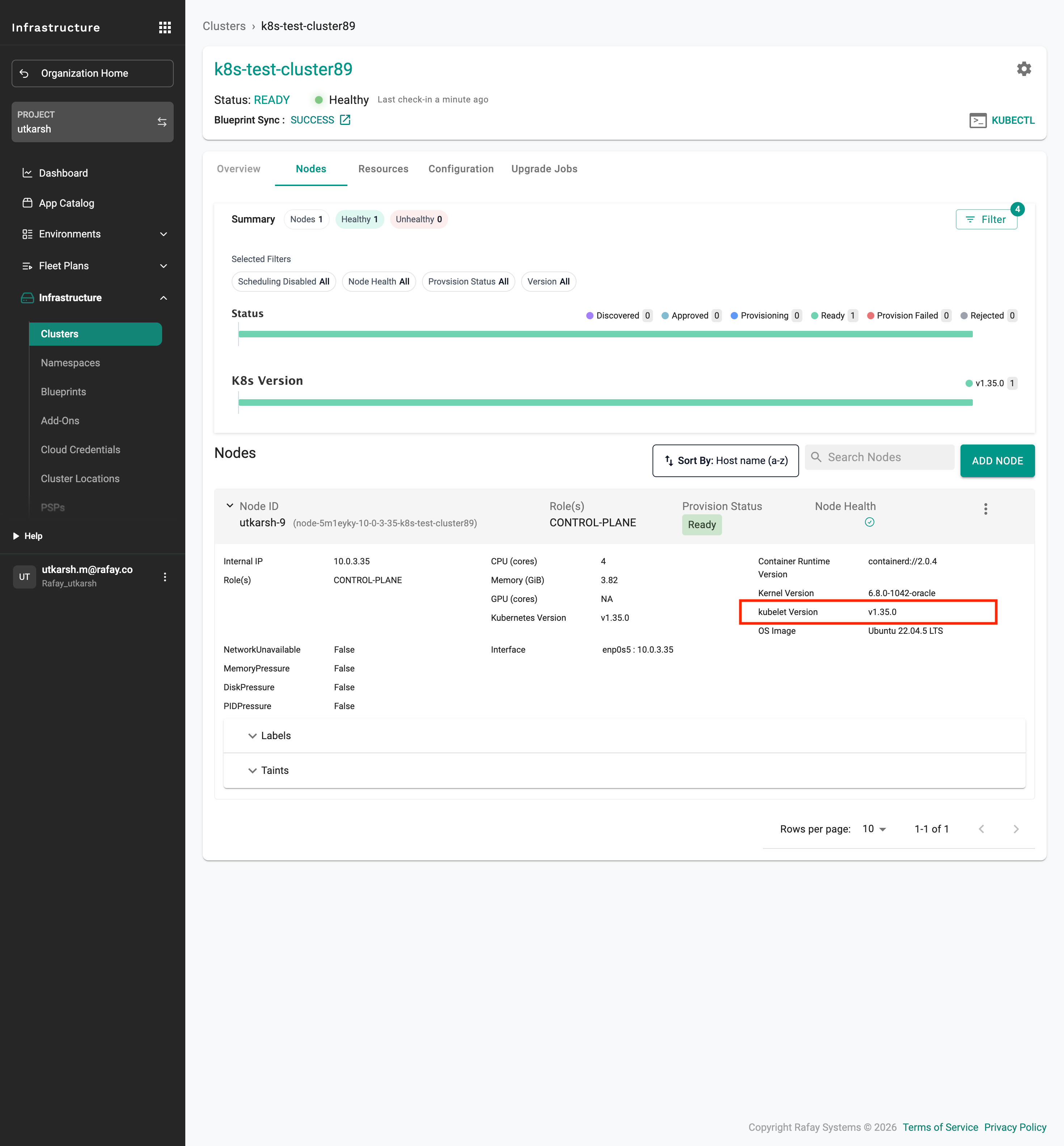Click the Node Health checkmark icon
The image size is (1064, 1146).
(x=869, y=522)
